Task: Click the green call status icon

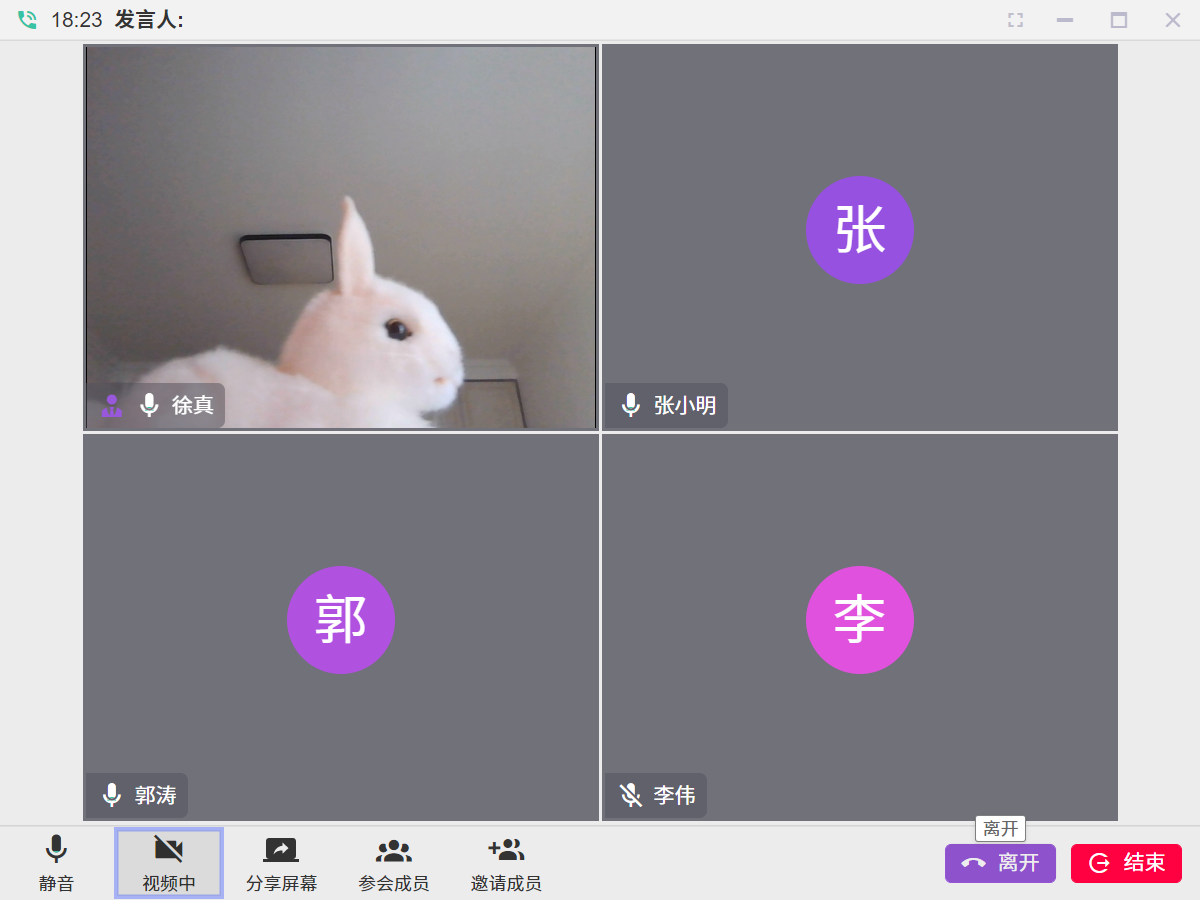Action: (x=27, y=20)
